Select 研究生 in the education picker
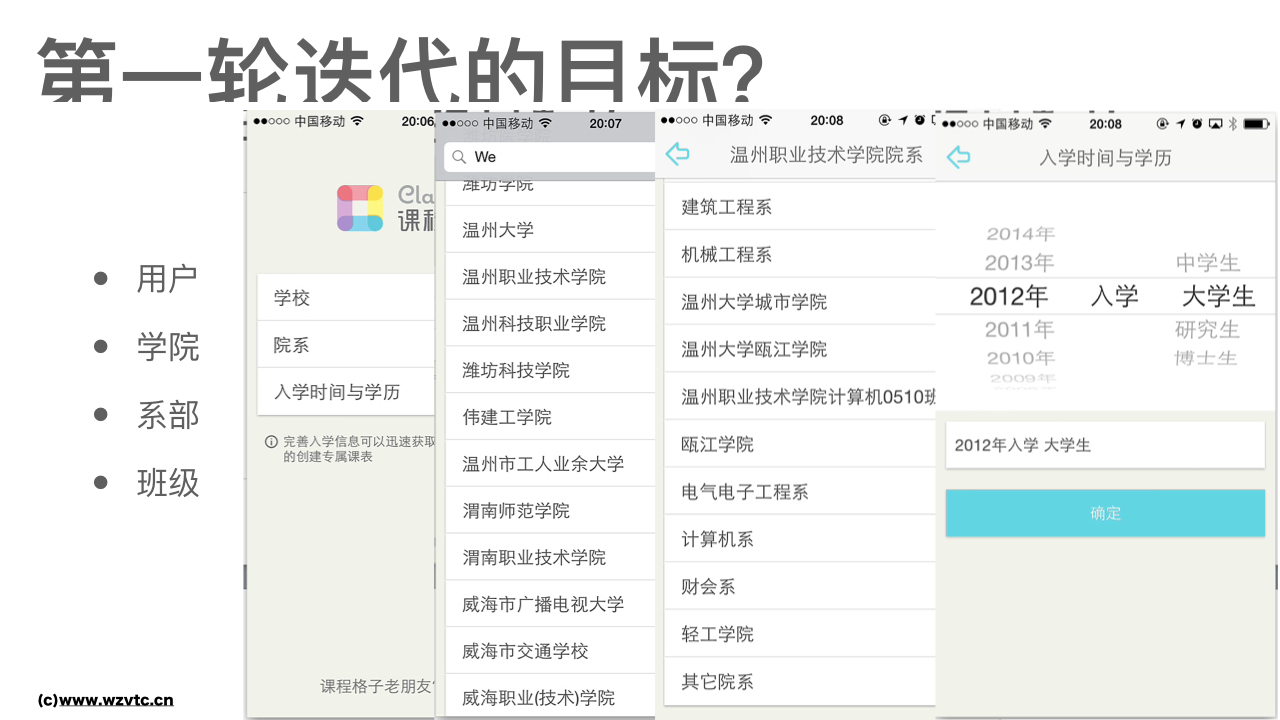Viewport: 1280px width, 720px height. pyautogui.click(x=1207, y=329)
